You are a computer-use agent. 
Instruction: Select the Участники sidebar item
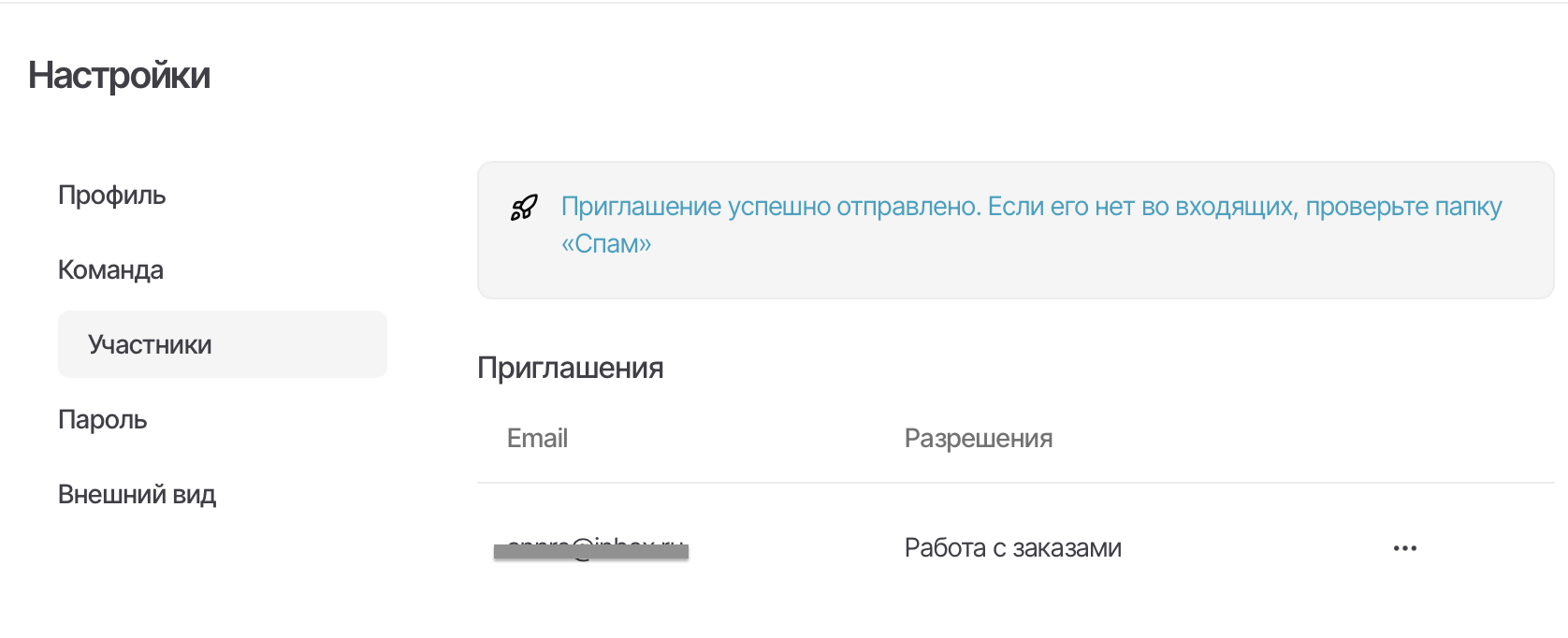pyautogui.click(x=150, y=345)
